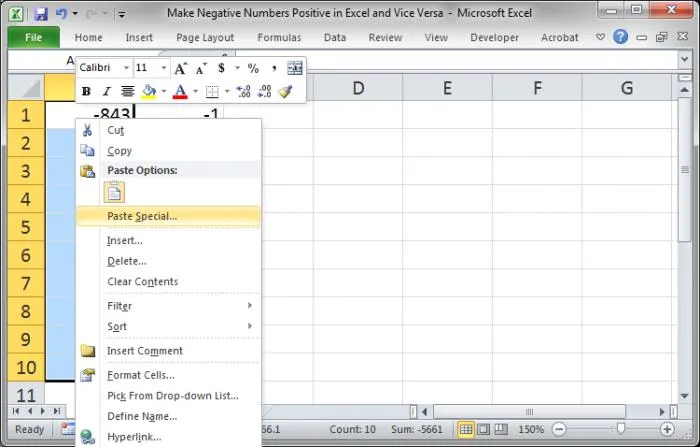Viewport: 700px width, 447px height.
Task: Expand the formula bar chevron
Action: pyautogui.click(x=685, y=59)
